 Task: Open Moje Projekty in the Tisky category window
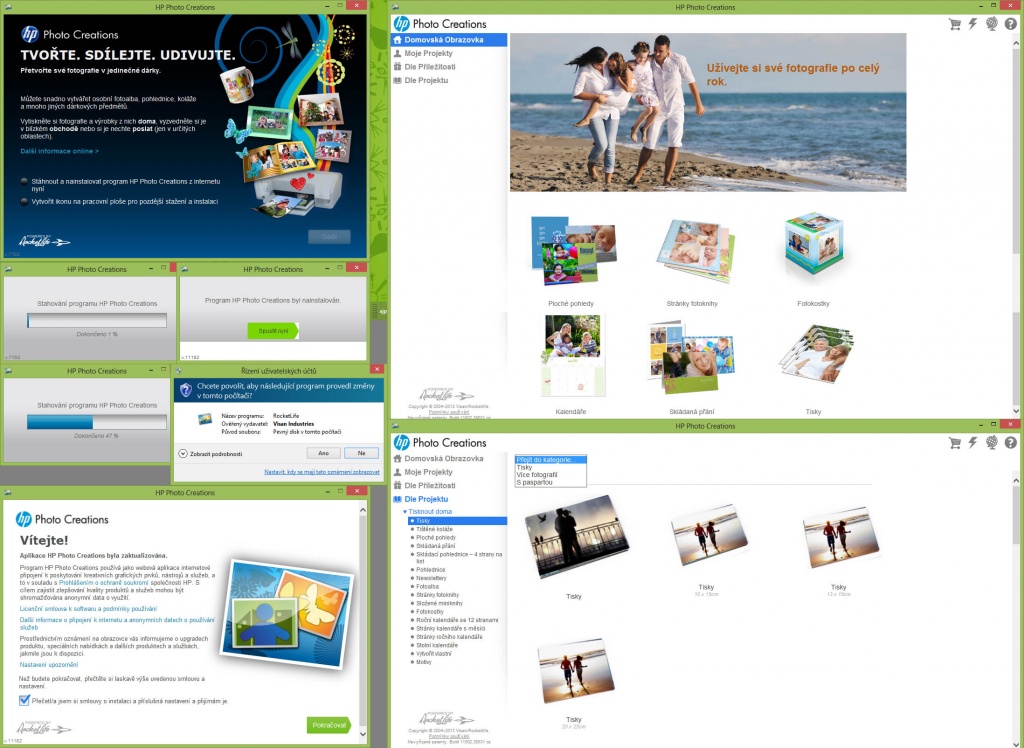(x=428, y=472)
